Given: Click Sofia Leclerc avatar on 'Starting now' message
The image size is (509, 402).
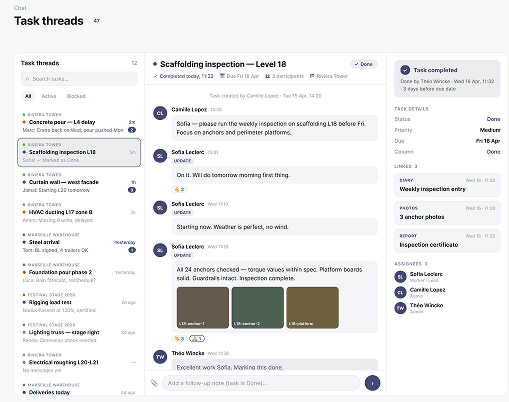Looking at the screenshot, I should 160,207.
